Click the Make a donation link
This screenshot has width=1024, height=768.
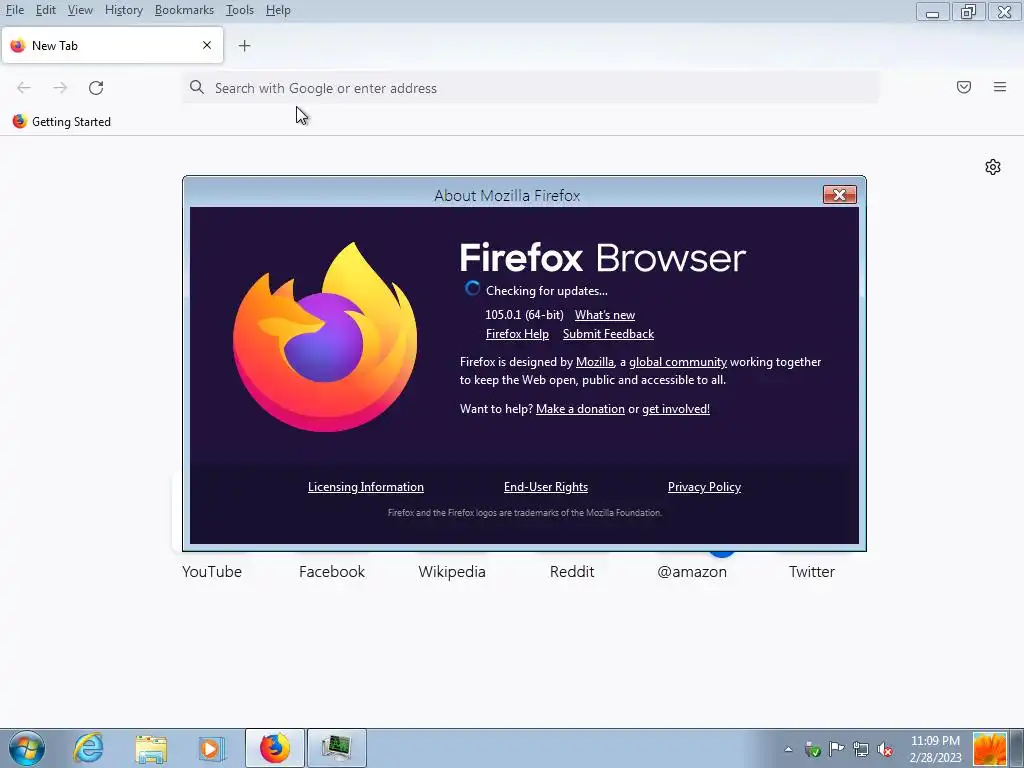coord(580,409)
